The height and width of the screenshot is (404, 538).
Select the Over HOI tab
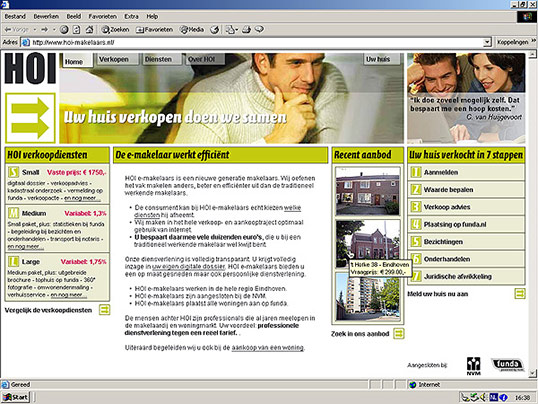coord(204,59)
